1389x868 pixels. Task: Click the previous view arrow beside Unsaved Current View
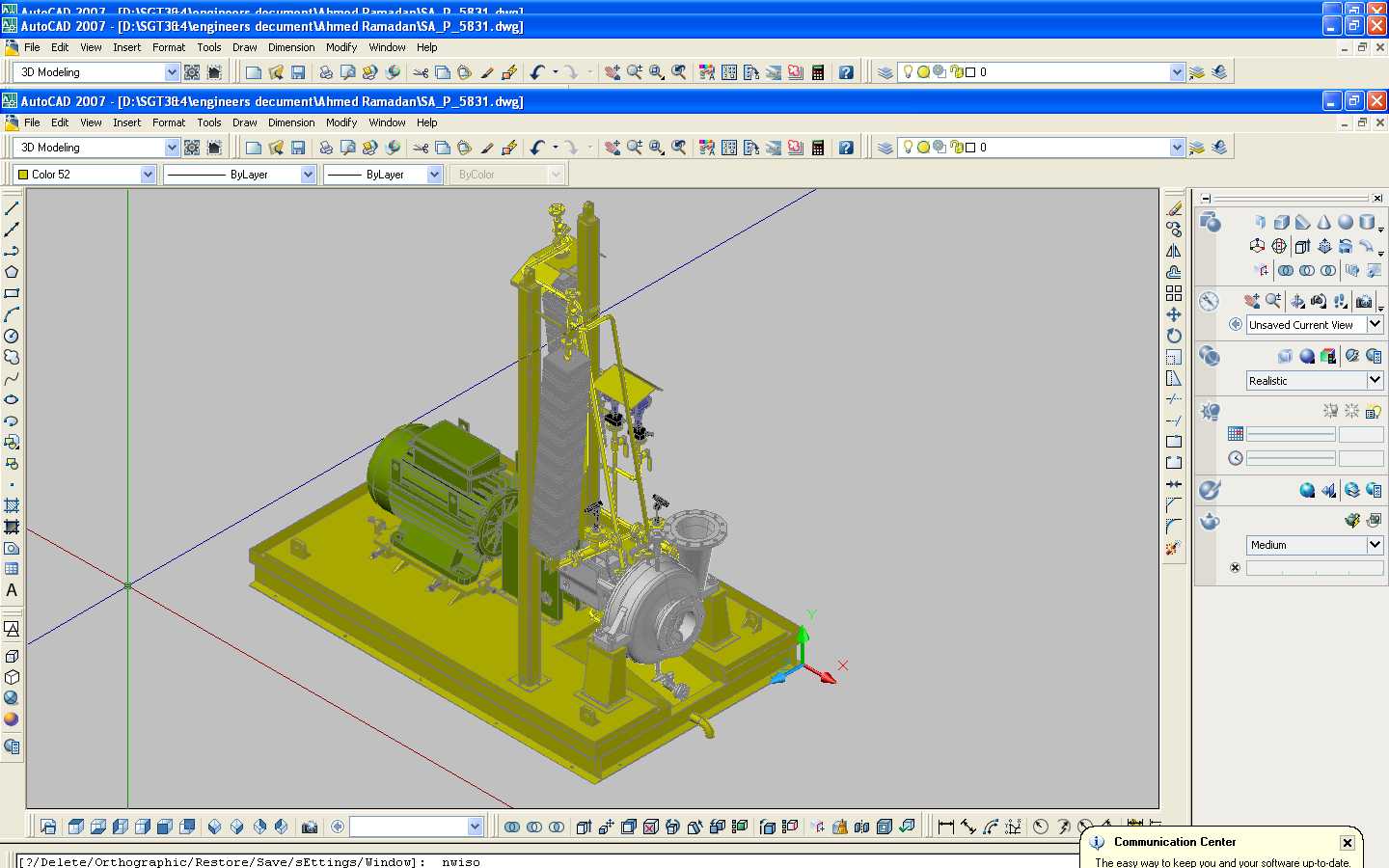(x=1235, y=325)
